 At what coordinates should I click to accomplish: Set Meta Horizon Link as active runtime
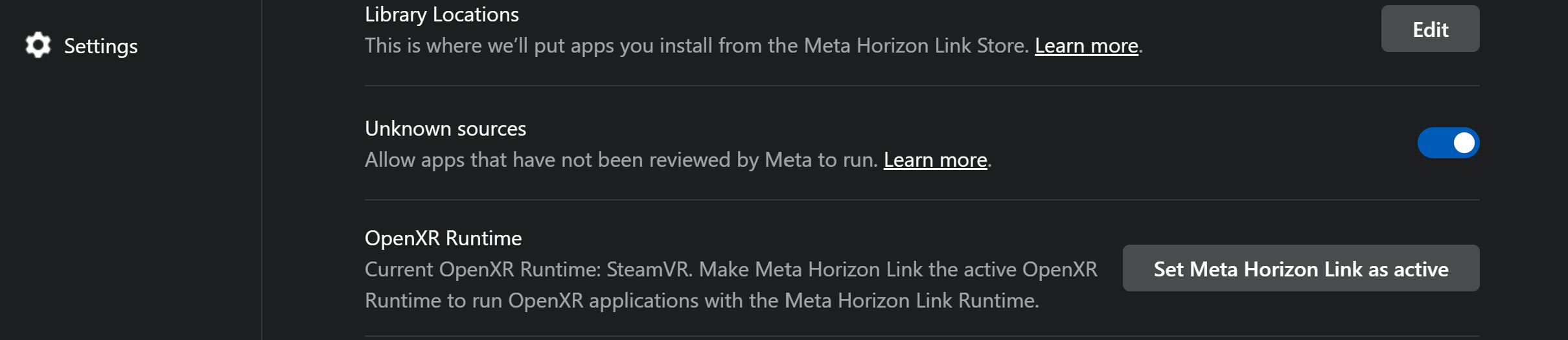click(1301, 268)
